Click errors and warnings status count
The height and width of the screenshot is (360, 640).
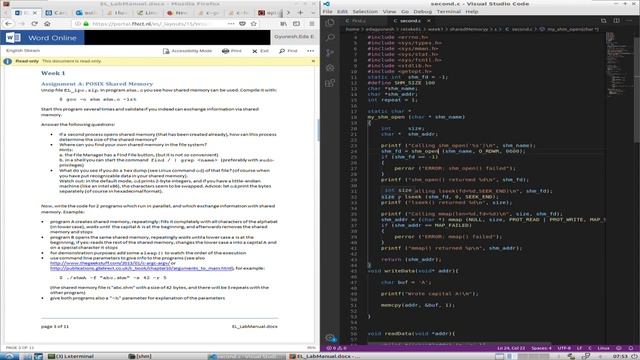click(x=337, y=348)
